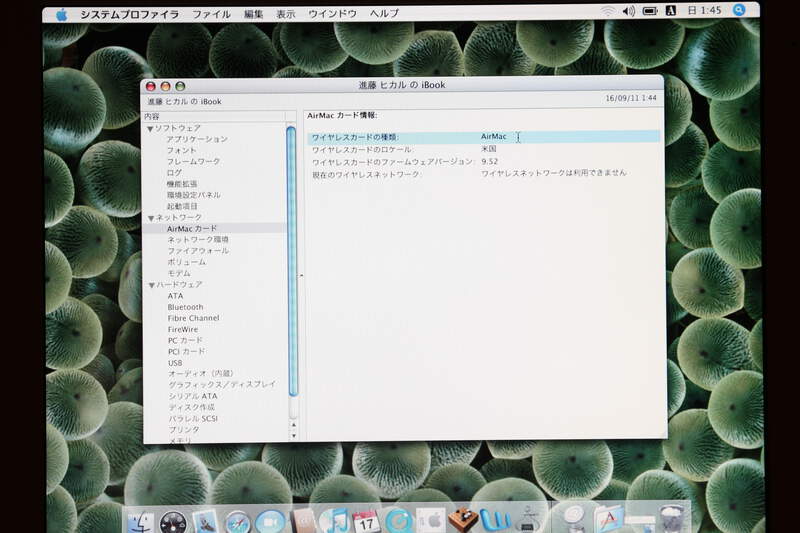Click the sidebar scroll up arrow
800x533 pixels.
click(x=293, y=424)
